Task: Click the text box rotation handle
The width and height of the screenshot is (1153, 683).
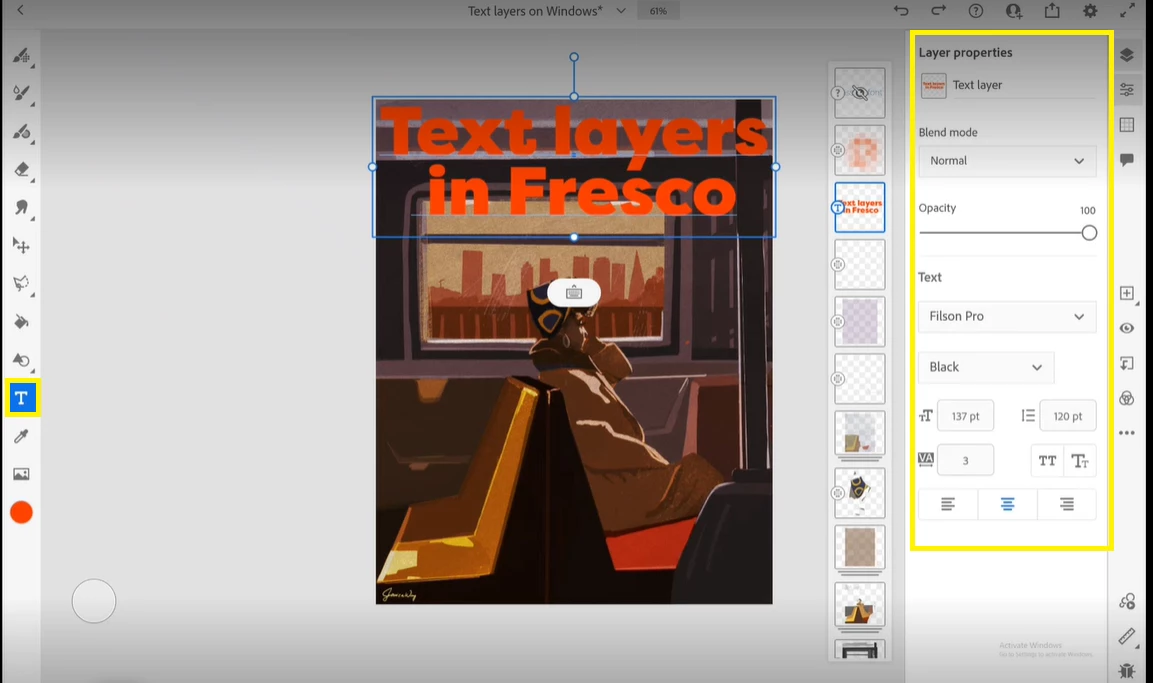Action: pyautogui.click(x=574, y=57)
